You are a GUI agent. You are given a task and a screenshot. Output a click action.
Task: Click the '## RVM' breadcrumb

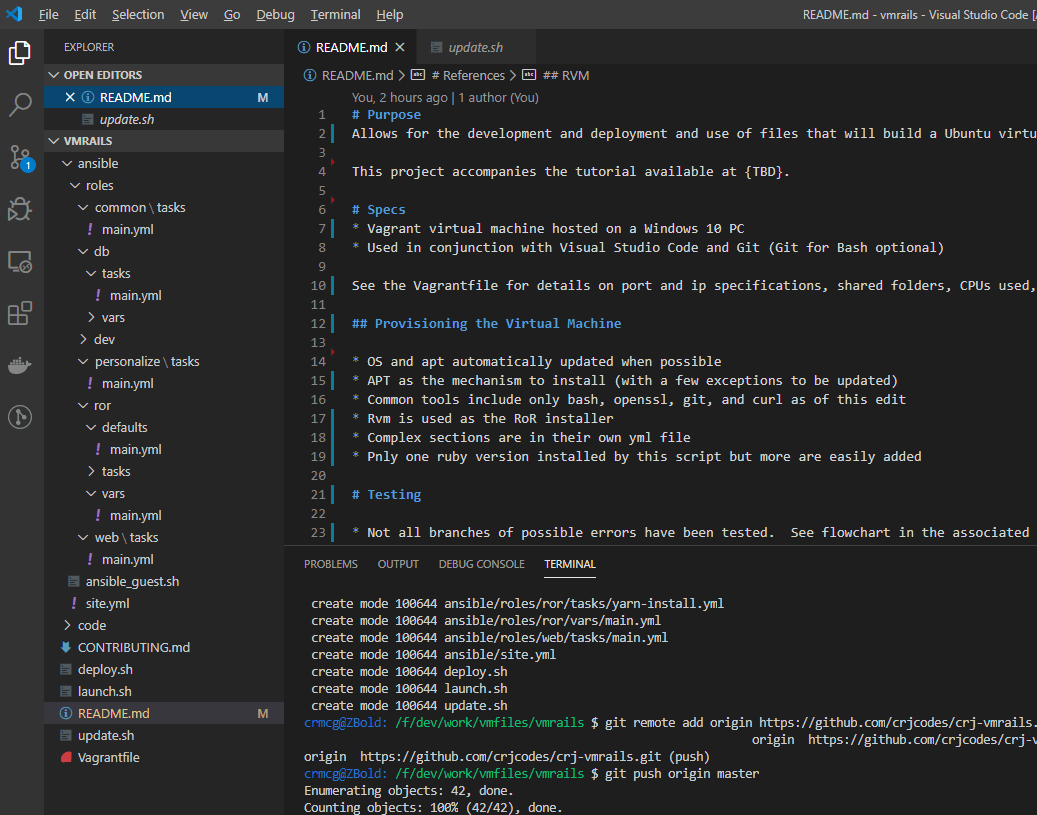(x=565, y=75)
